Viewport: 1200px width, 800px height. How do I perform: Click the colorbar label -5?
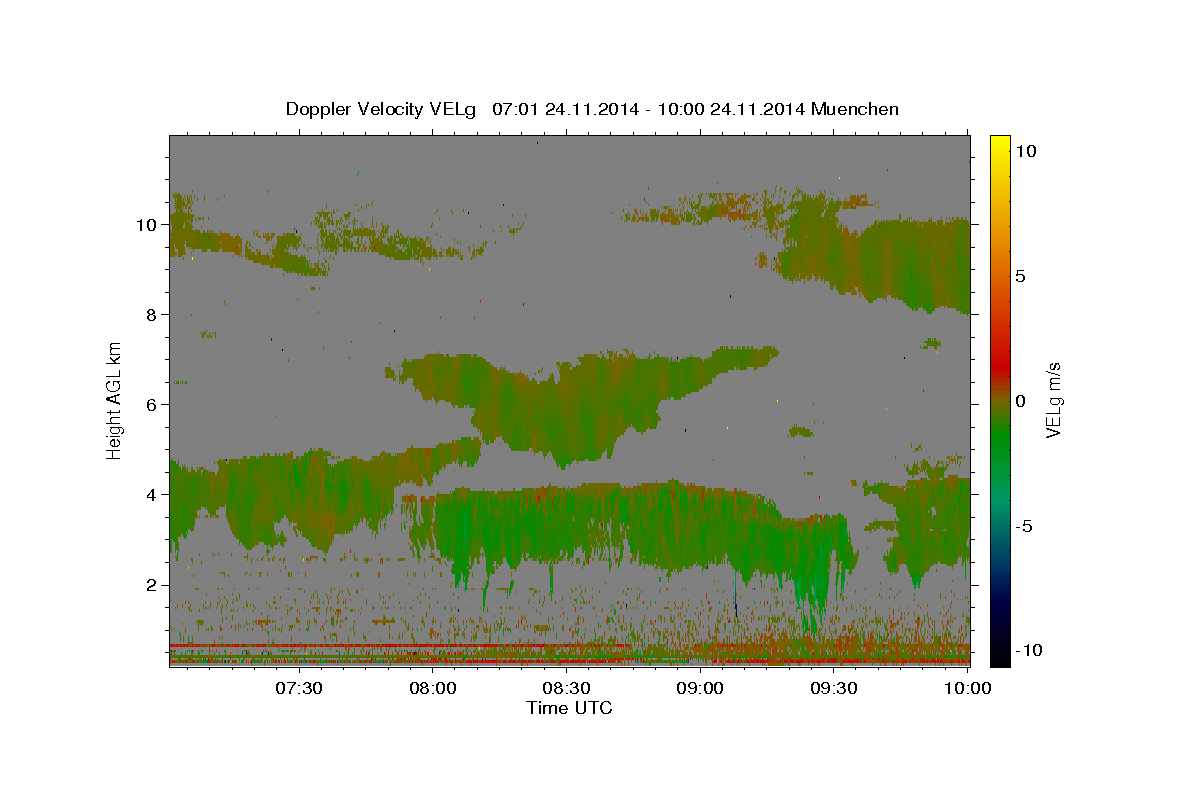coord(1024,526)
